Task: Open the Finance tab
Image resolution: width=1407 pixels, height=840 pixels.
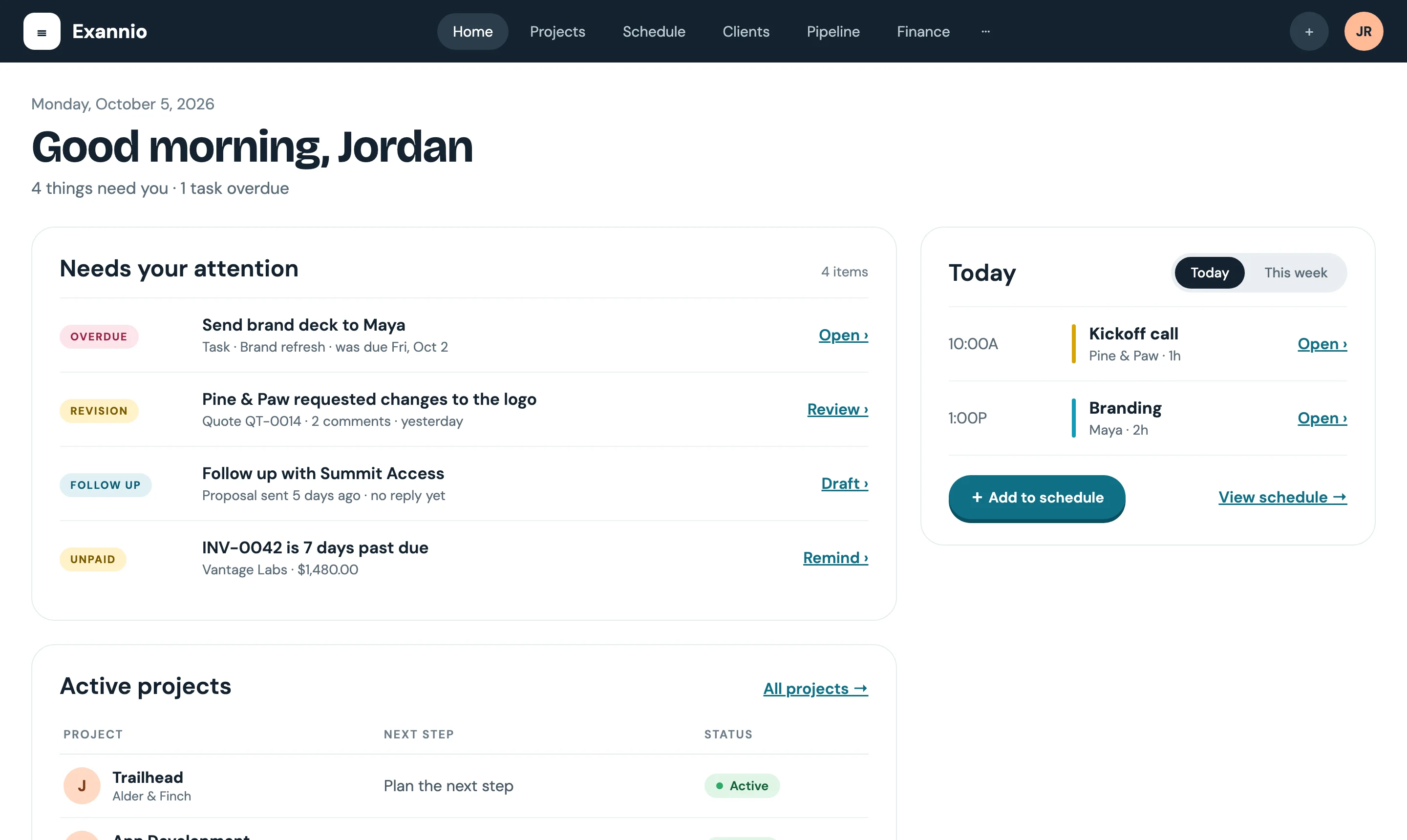Action: [923, 31]
